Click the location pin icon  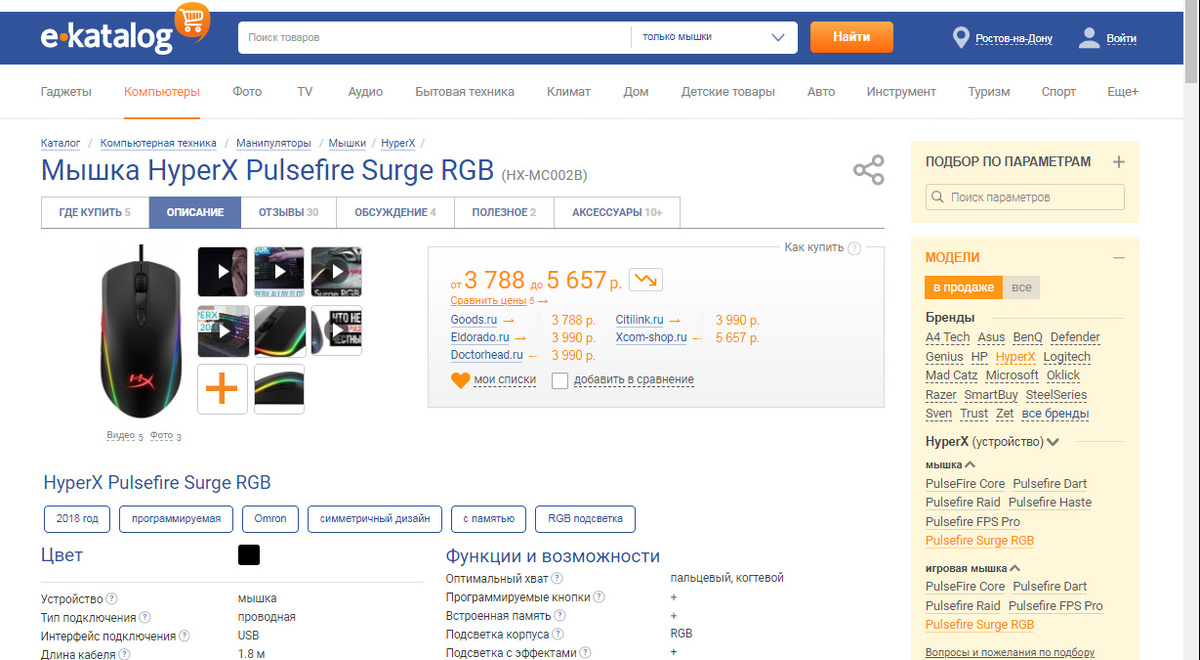(961, 38)
